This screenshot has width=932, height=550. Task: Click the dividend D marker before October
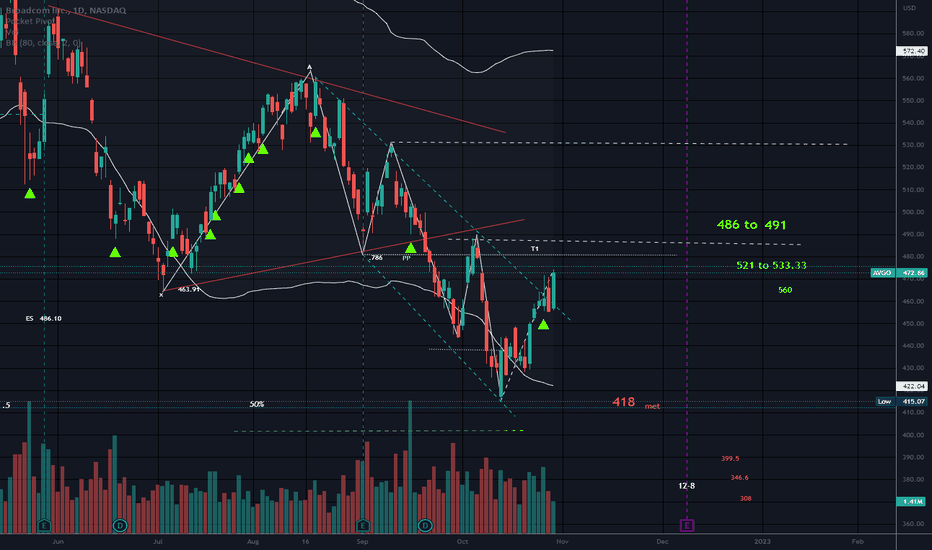(425, 526)
